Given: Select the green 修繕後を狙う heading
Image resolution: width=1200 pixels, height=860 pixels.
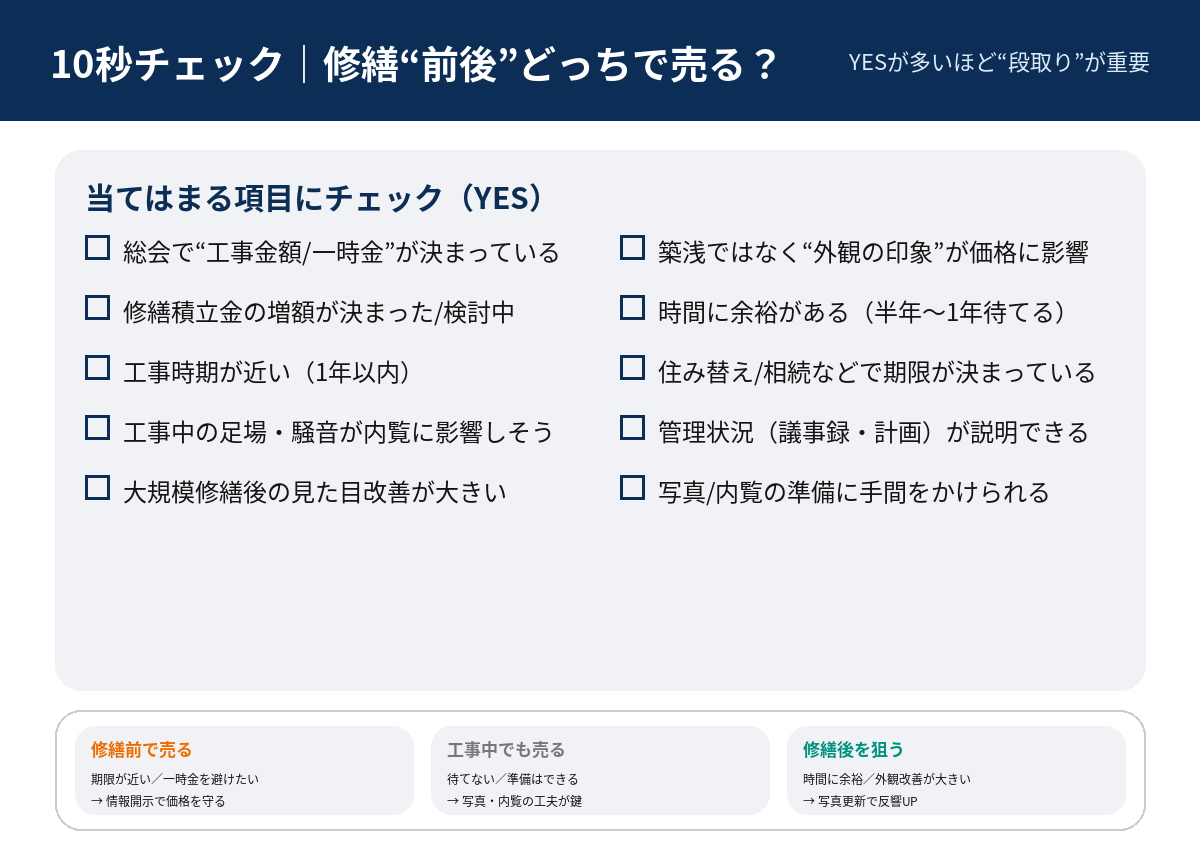Looking at the screenshot, I should pos(853,750).
